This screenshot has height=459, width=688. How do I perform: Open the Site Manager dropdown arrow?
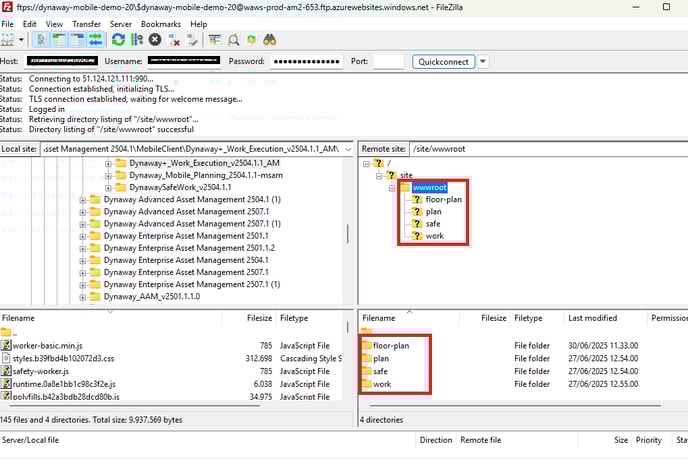(x=21, y=40)
